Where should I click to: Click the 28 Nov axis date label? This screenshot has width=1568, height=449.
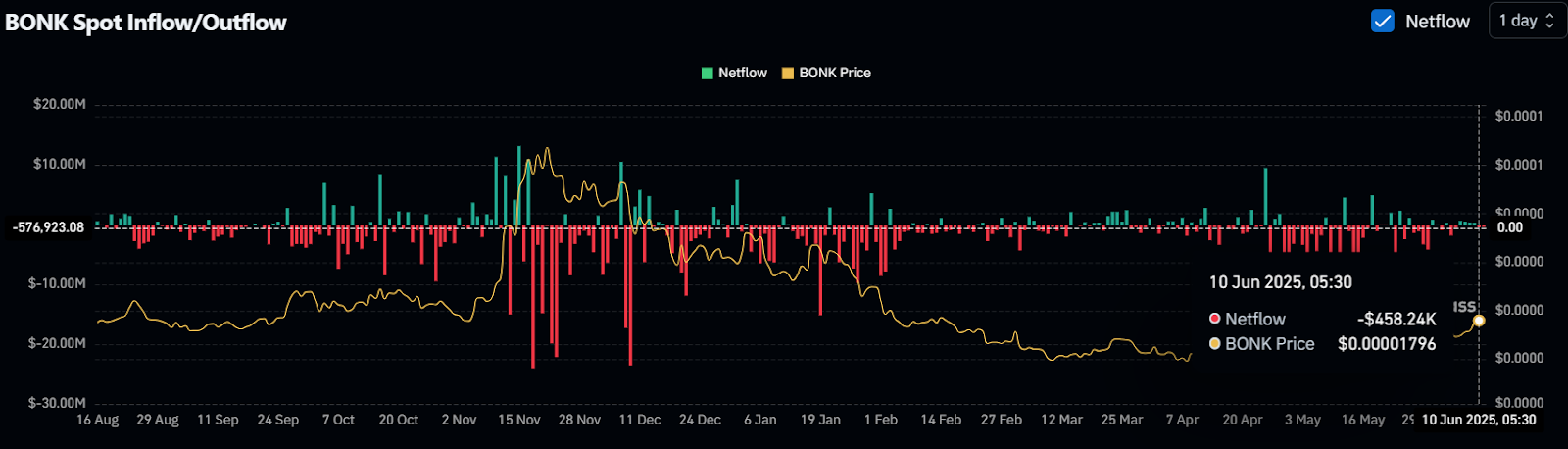579,420
